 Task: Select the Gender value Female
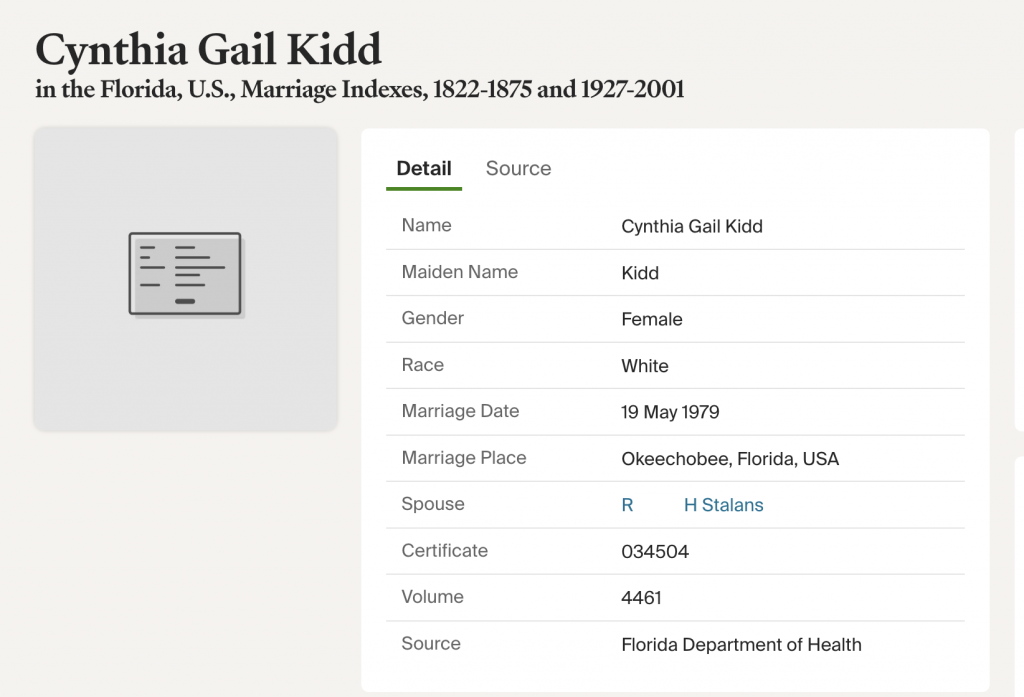(652, 320)
